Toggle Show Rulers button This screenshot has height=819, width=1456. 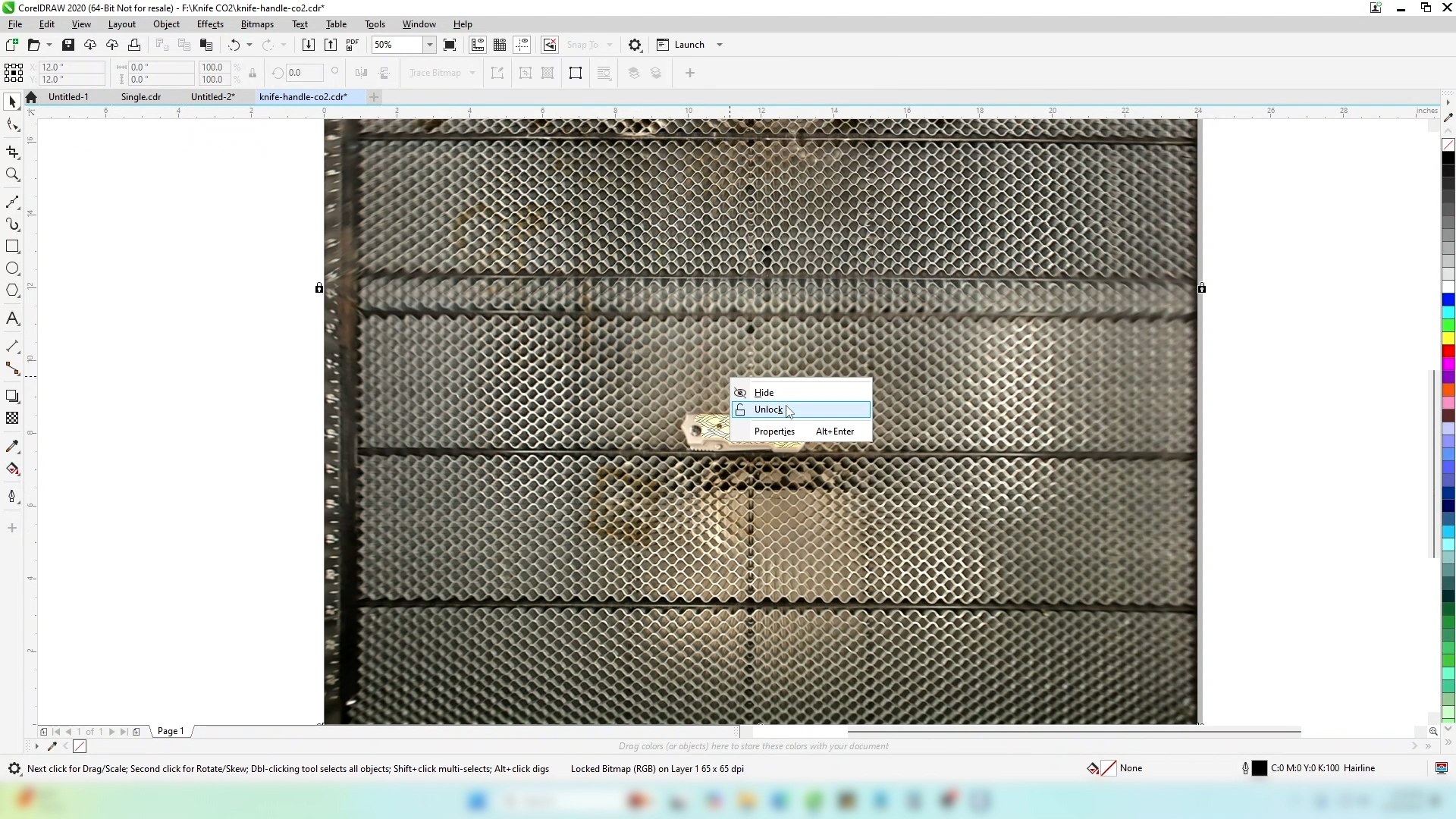(478, 45)
